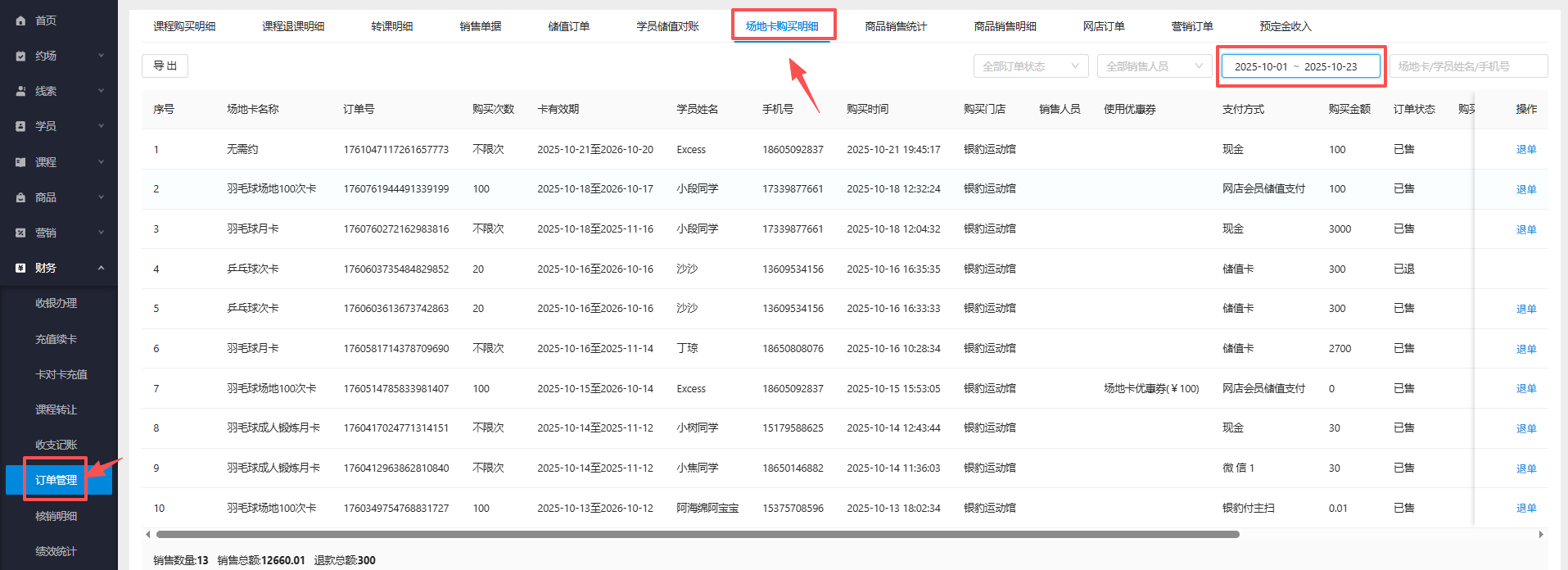
Task: Click the scrollbar right arrow under the table
Action: pyautogui.click(x=1541, y=535)
